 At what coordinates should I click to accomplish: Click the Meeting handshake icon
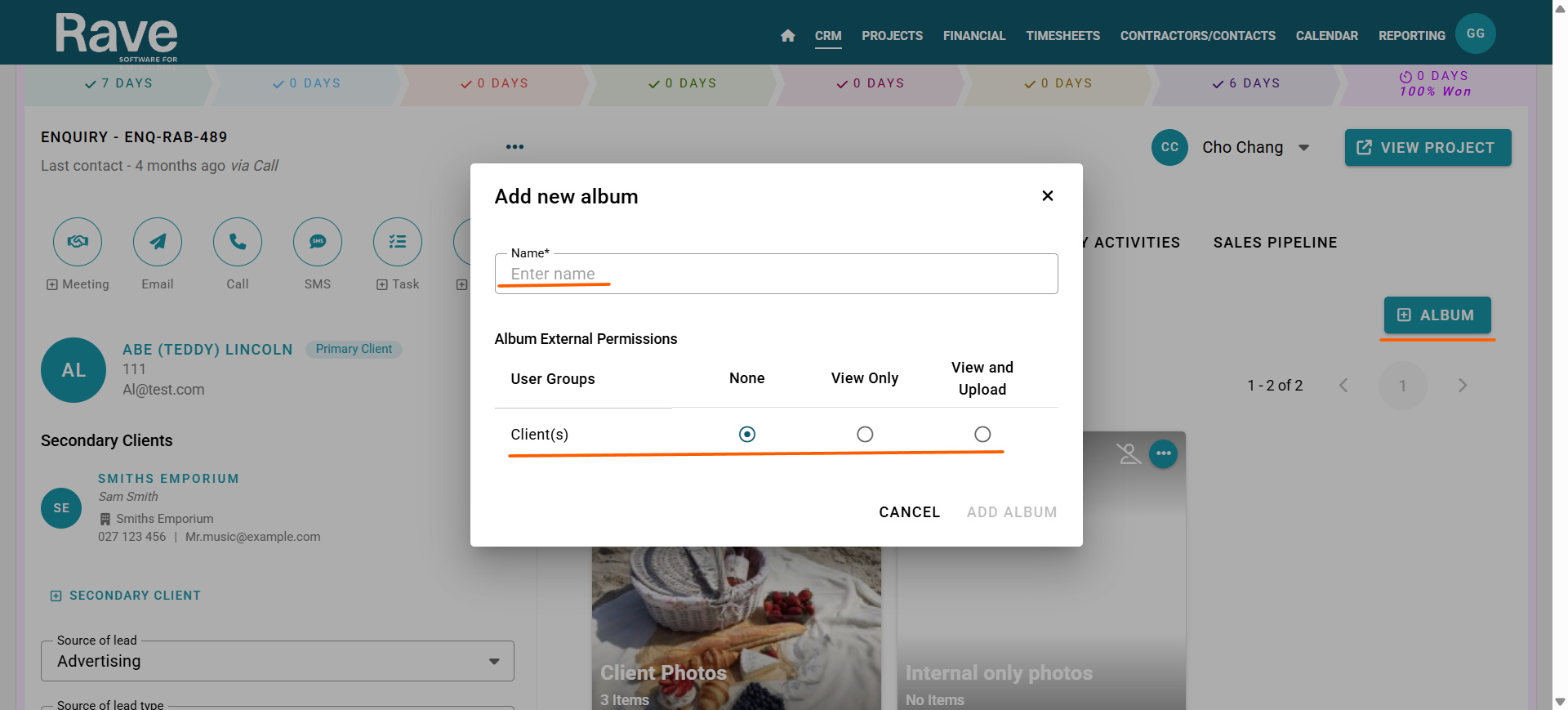[78, 242]
